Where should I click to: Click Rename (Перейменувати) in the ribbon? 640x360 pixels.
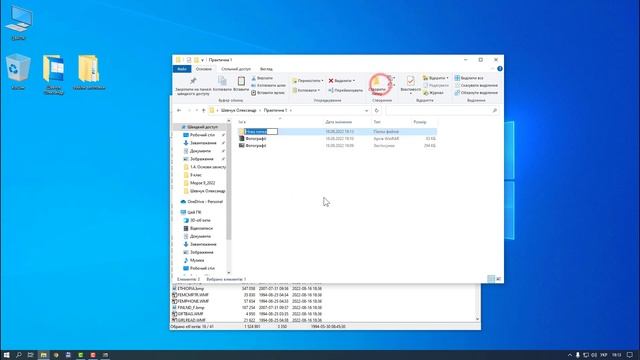[x=345, y=90]
